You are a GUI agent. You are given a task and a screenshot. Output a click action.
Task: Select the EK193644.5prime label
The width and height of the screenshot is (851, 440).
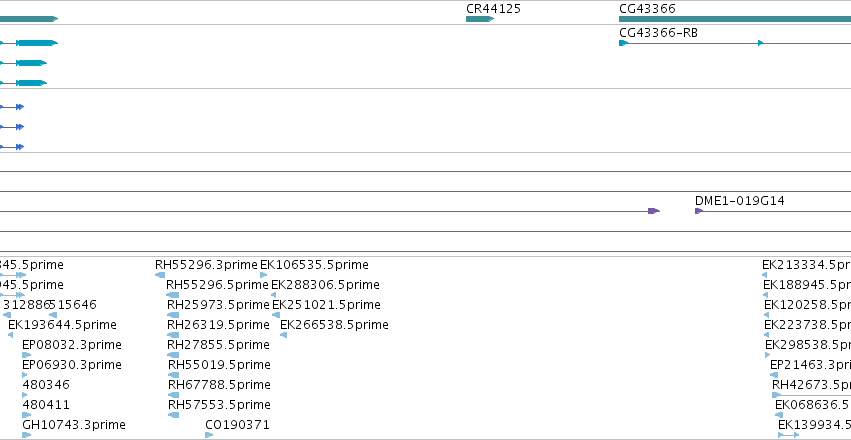click(x=62, y=325)
